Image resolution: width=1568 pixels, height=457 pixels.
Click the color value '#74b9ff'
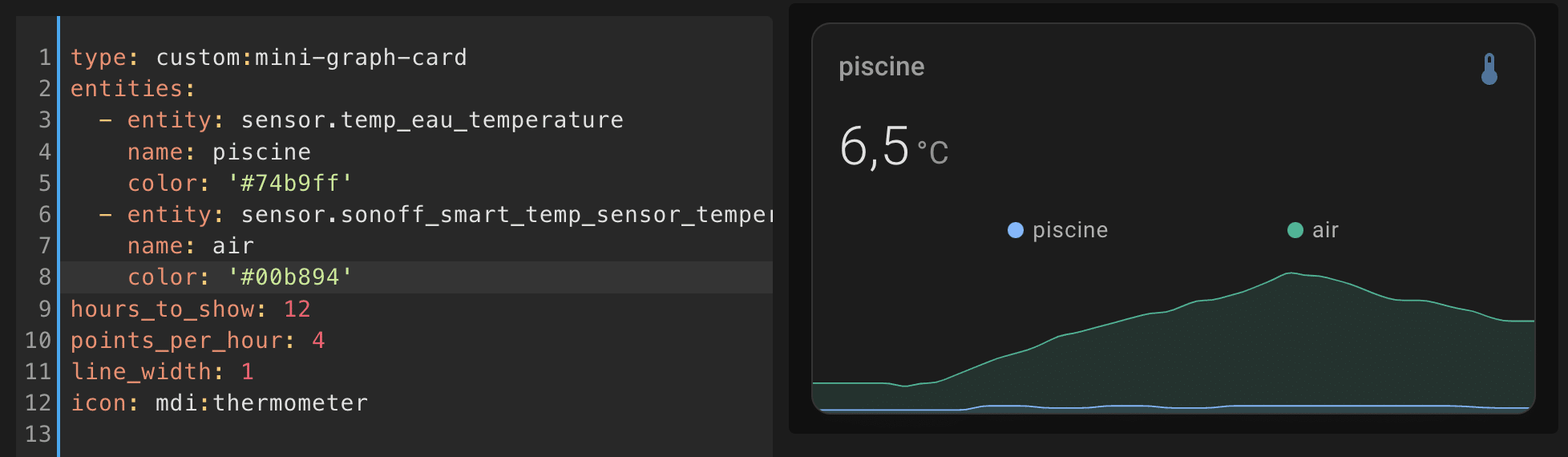point(290,184)
